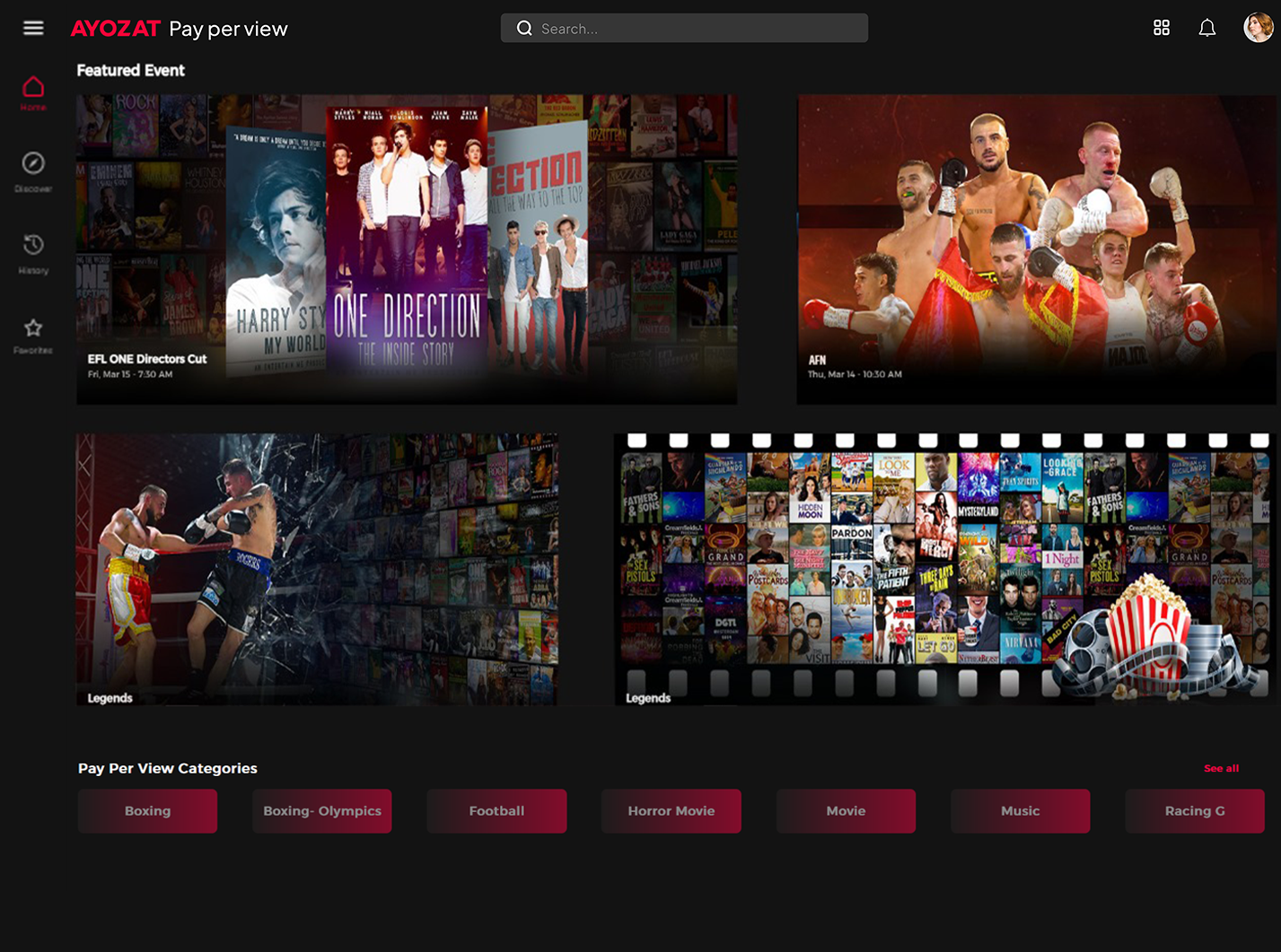Click the Thu, Mar 14 - 10:30 AM date
The height and width of the screenshot is (952, 1281).
(x=855, y=374)
